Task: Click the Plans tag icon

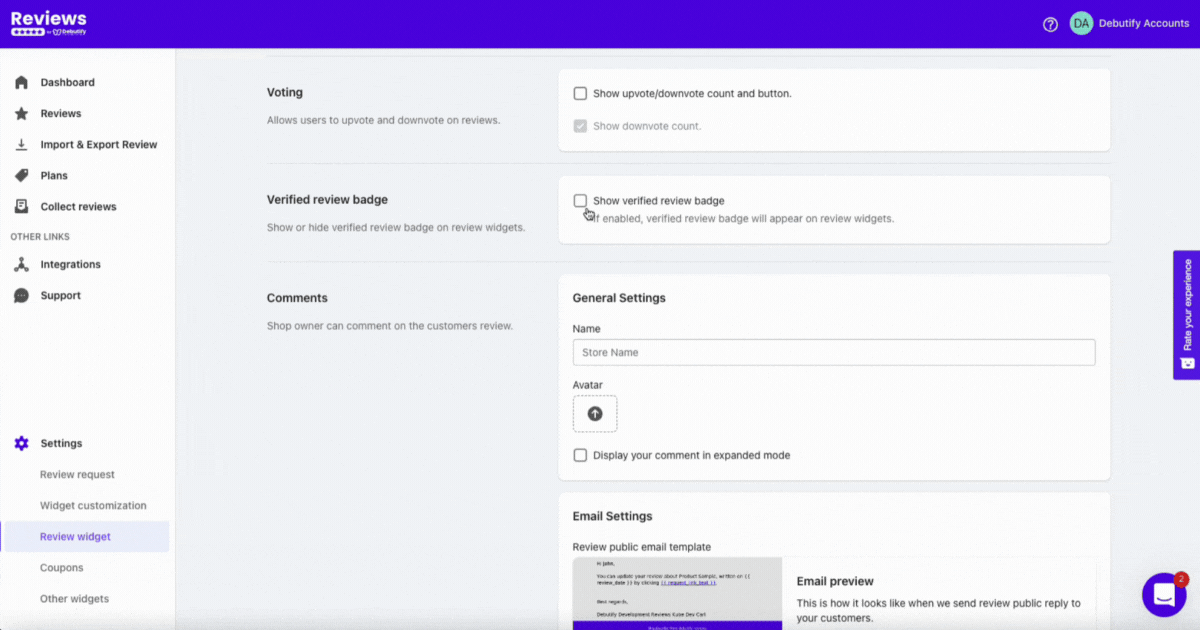Action: click(x=21, y=175)
